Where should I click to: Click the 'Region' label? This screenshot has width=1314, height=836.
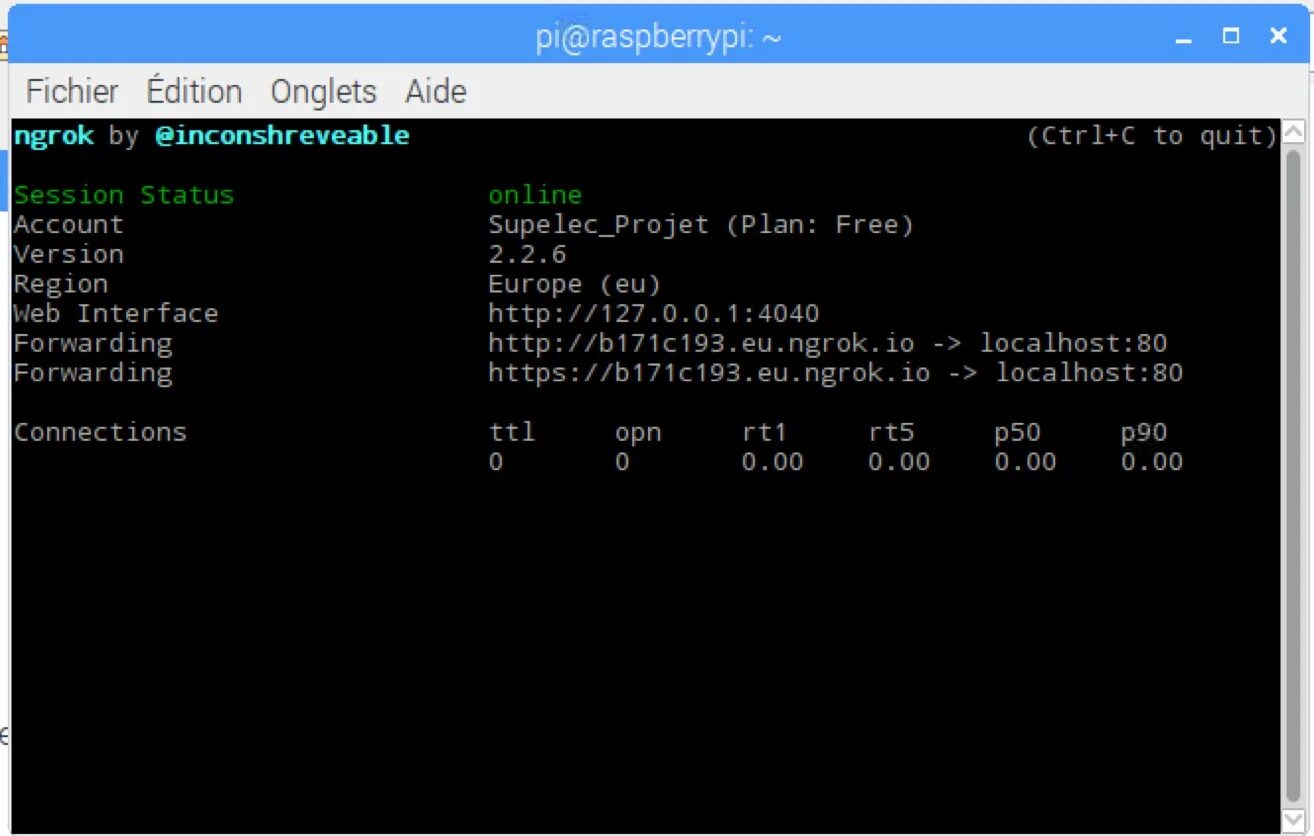pyautogui.click(x=60, y=284)
